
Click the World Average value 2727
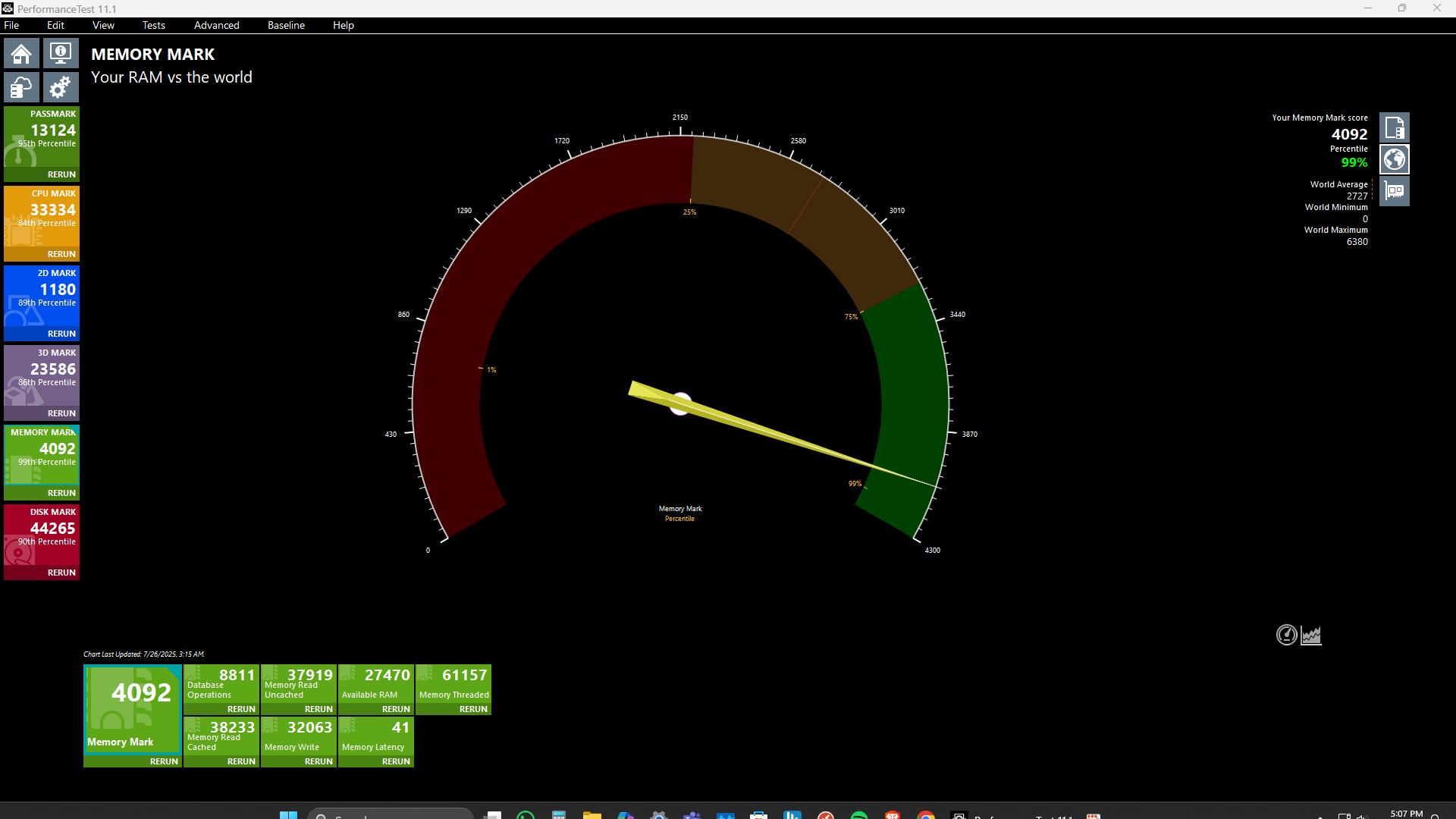tap(1357, 196)
